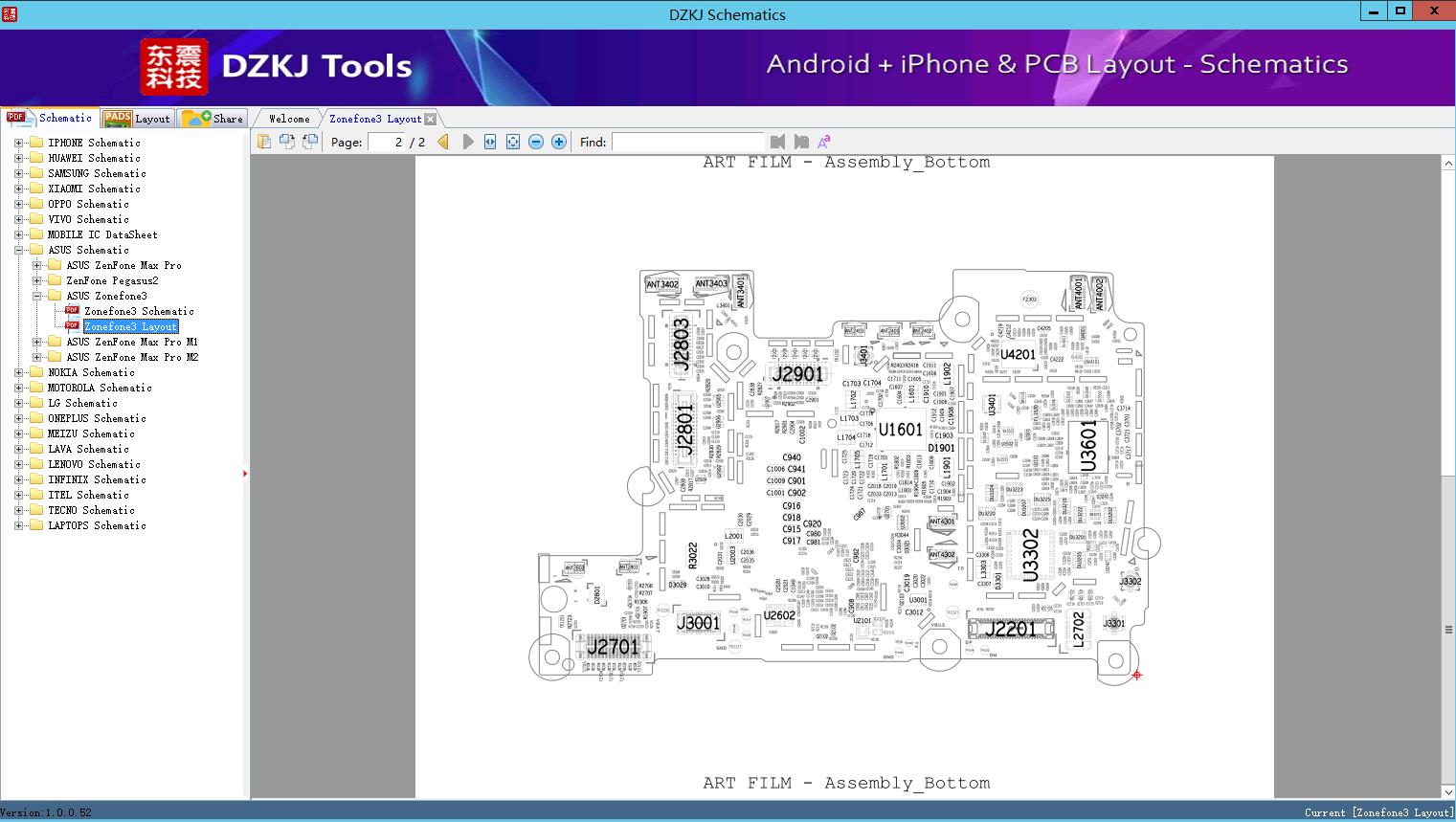
Task: Click the page number input box
Action: pos(387,142)
